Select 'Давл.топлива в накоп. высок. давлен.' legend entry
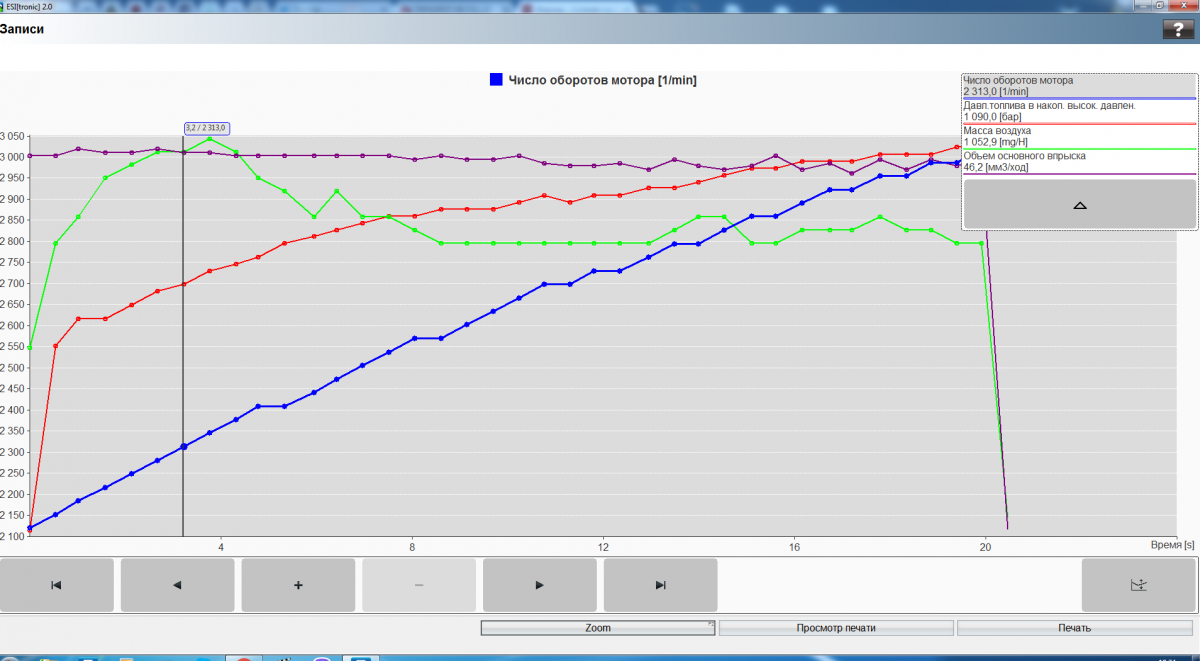The width and height of the screenshot is (1200, 661). click(1078, 111)
